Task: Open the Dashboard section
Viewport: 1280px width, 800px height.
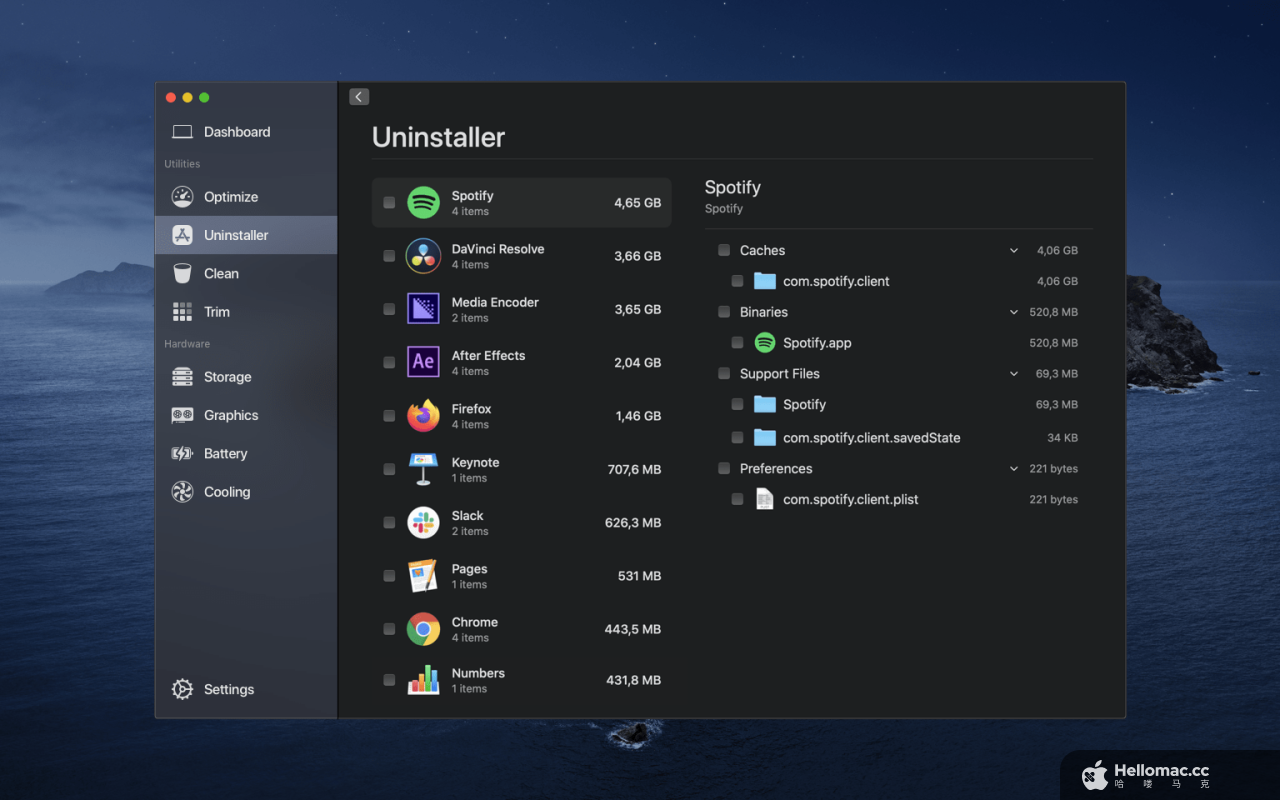Action: (x=246, y=132)
